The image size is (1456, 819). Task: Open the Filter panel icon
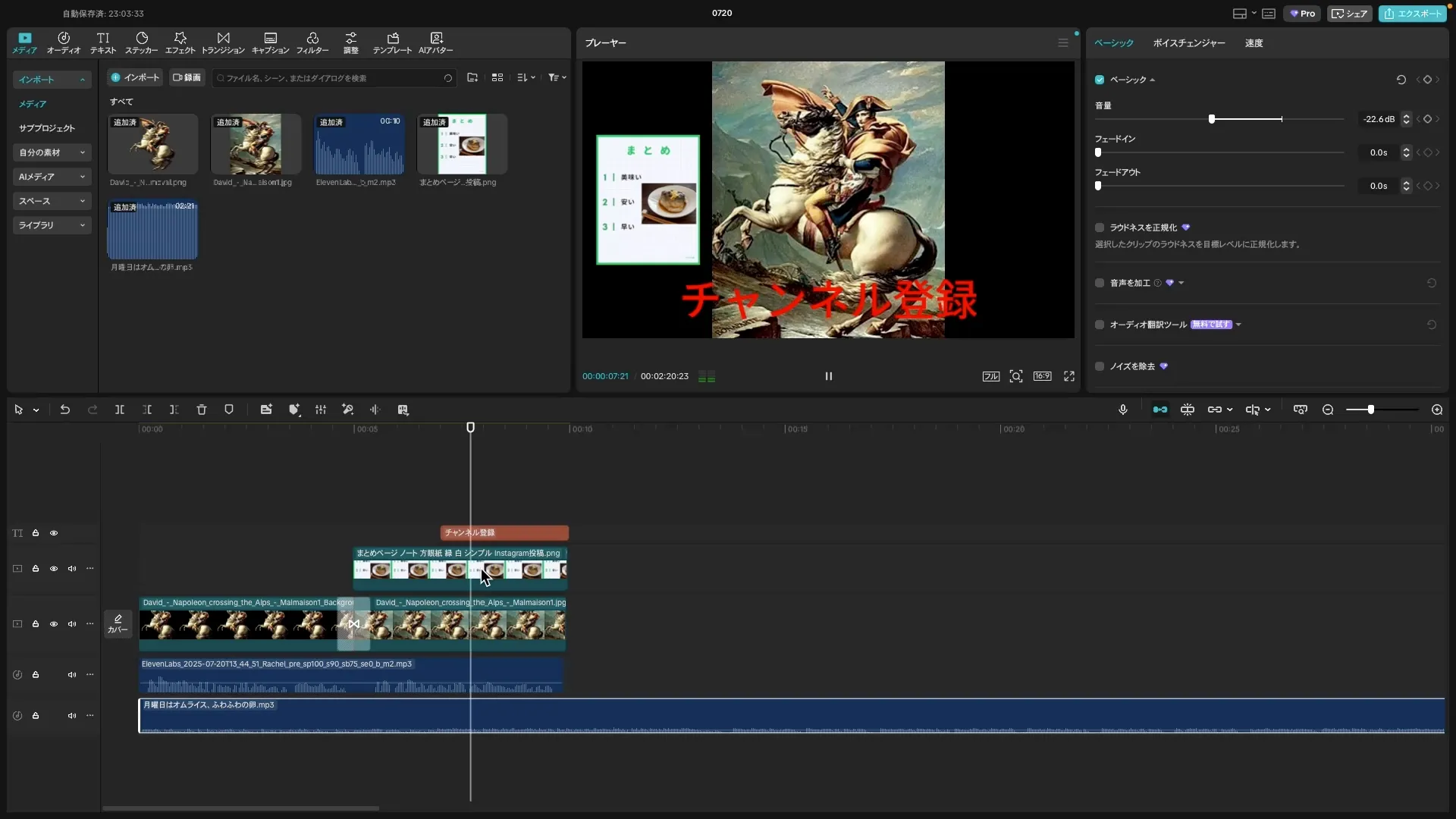point(312,42)
